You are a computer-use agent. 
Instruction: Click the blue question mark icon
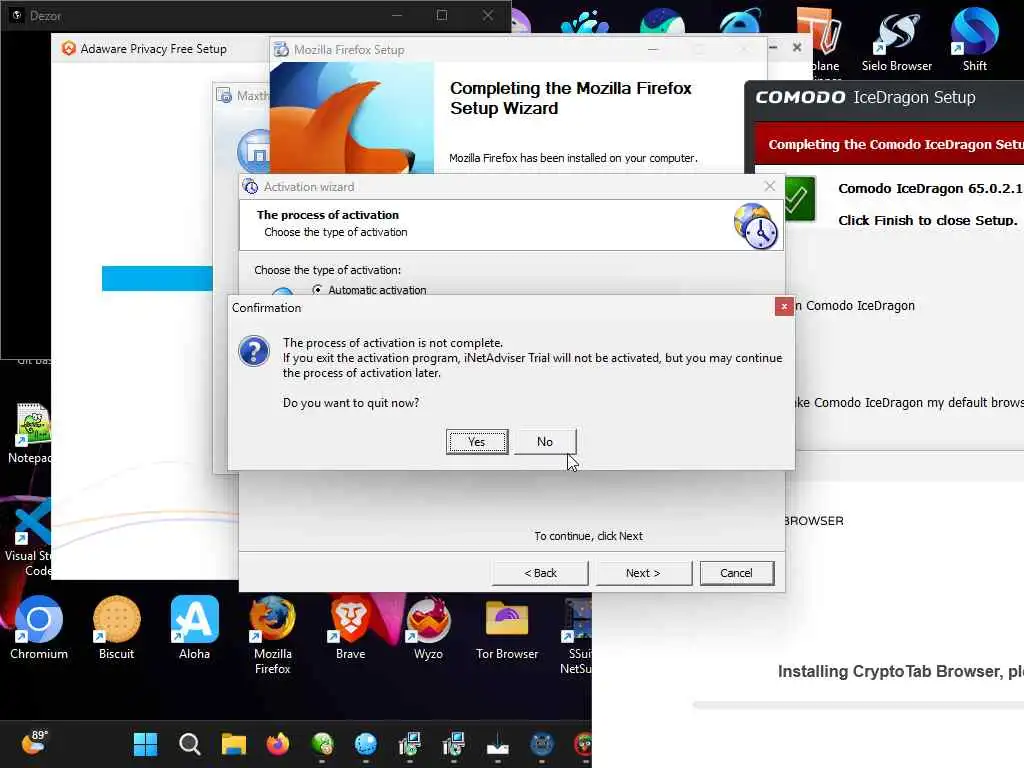point(254,351)
